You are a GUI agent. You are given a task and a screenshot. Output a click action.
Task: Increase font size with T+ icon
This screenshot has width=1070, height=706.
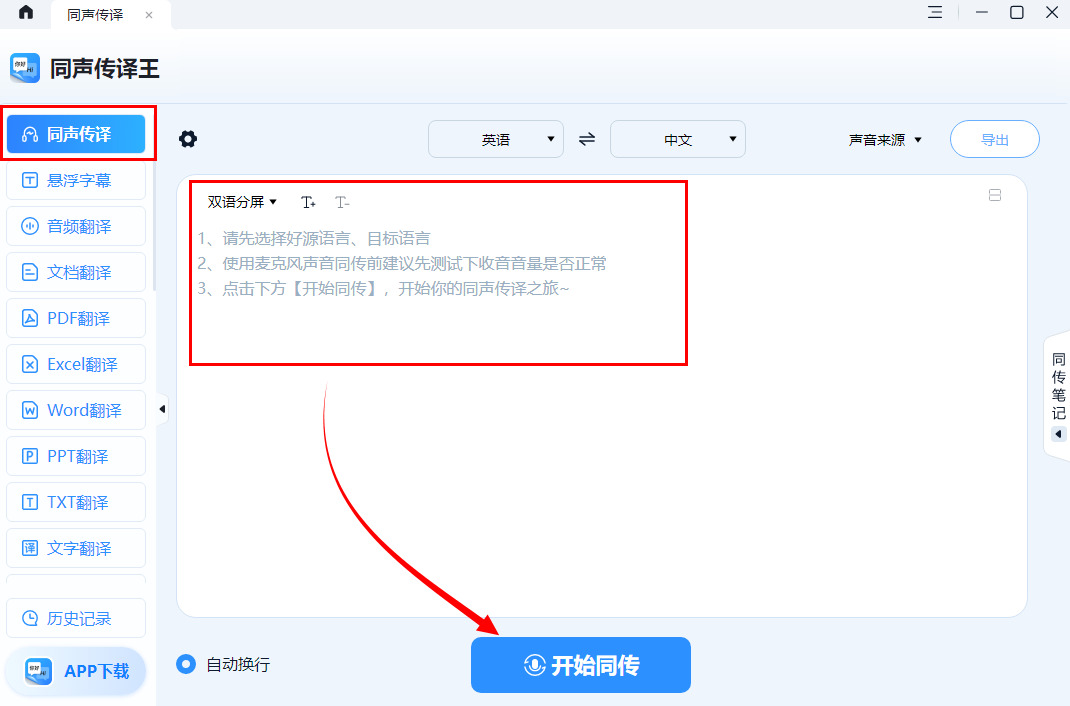coord(308,202)
